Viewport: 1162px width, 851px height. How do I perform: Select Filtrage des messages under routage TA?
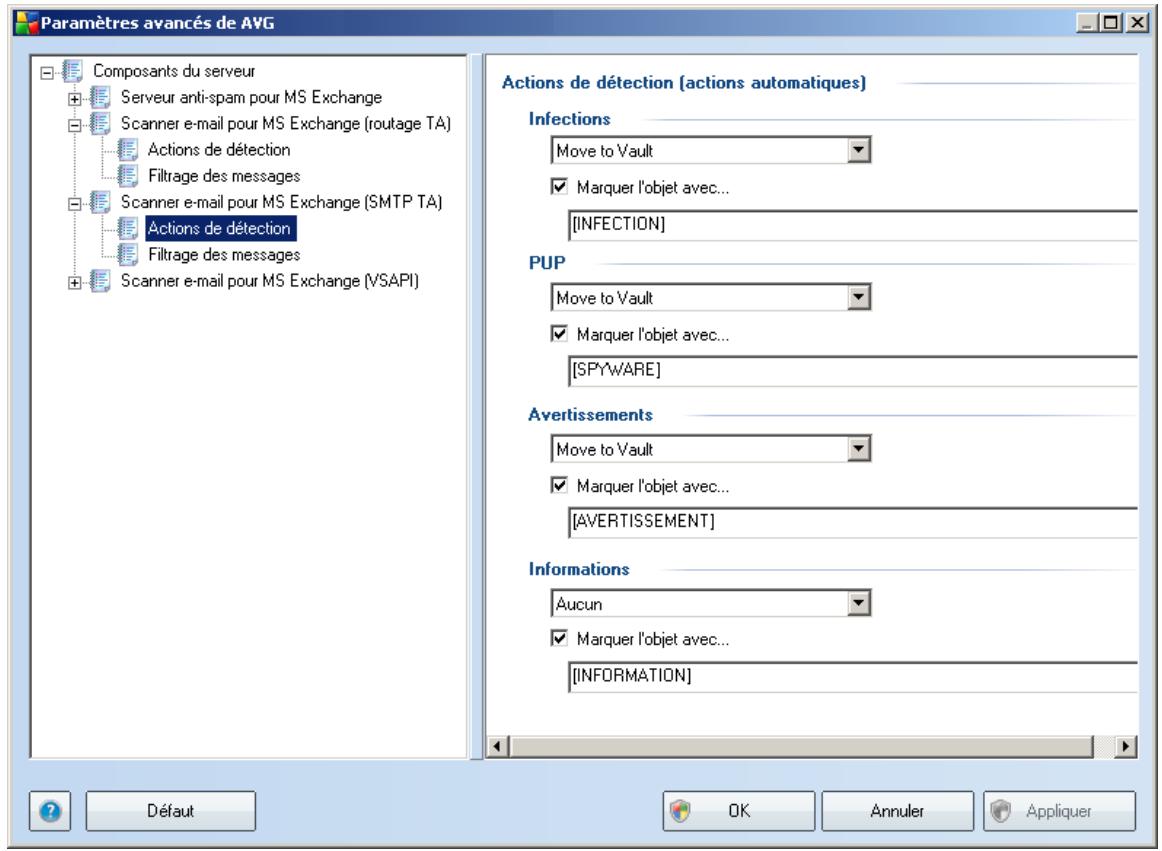(x=224, y=176)
